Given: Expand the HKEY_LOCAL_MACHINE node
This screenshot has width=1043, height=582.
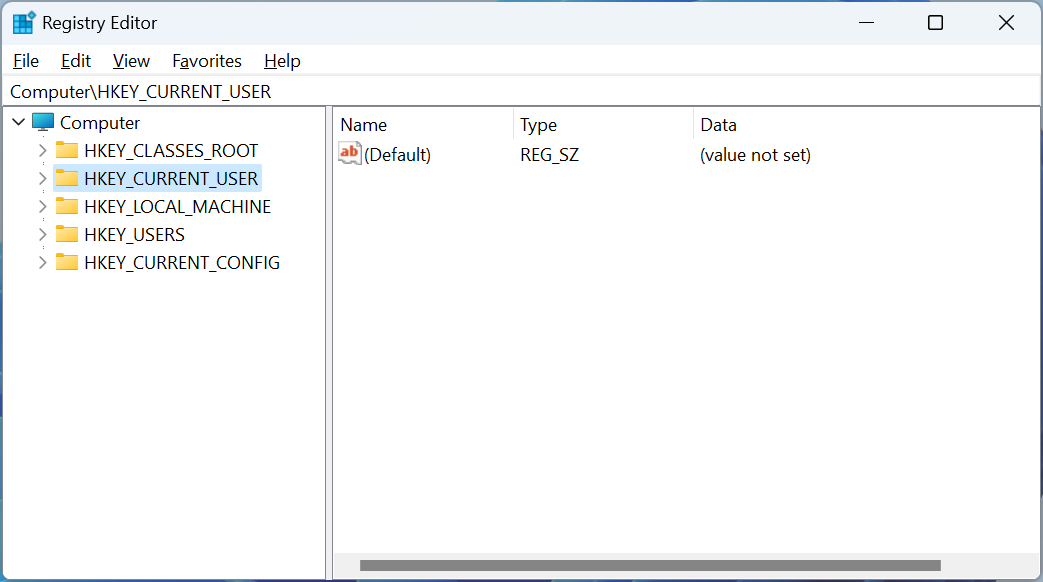Looking at the screenshot, I should point(42,206).
